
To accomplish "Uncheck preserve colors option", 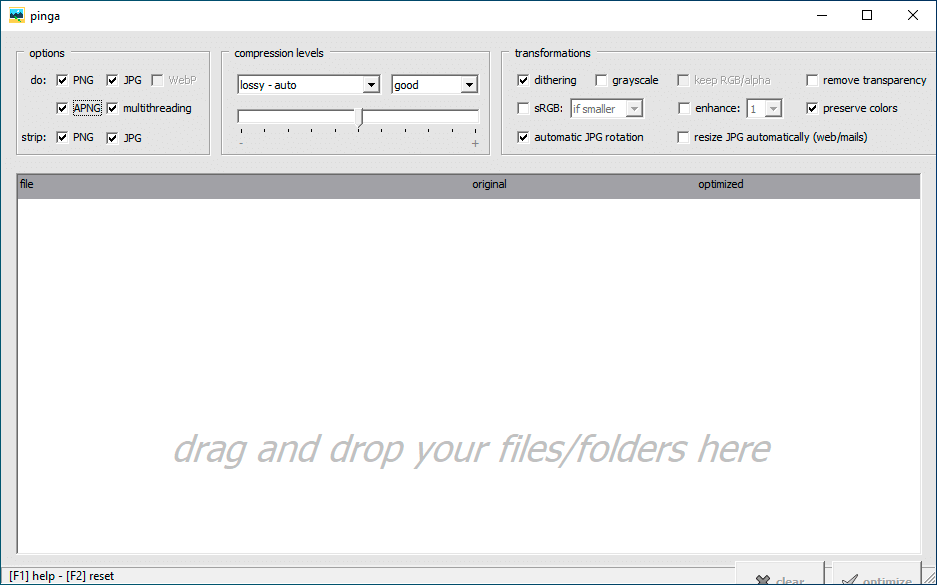I will (x=812, y=108).
